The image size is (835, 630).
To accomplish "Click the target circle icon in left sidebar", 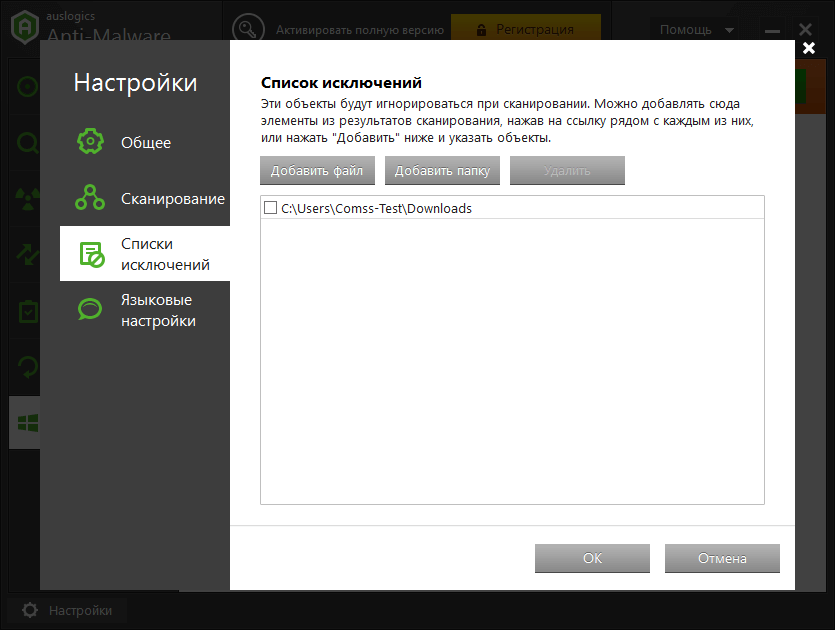I will pos(28,86).
